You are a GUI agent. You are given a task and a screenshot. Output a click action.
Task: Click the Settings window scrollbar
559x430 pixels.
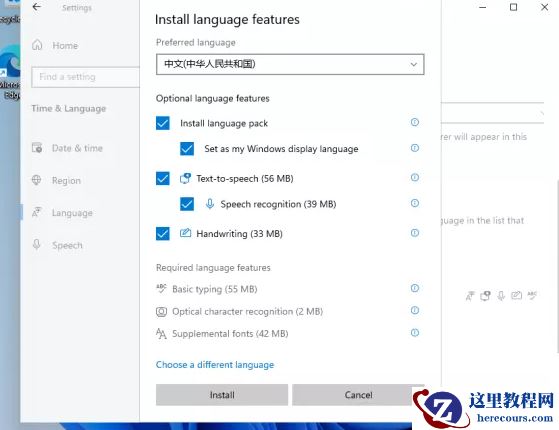tap(557, 266)
